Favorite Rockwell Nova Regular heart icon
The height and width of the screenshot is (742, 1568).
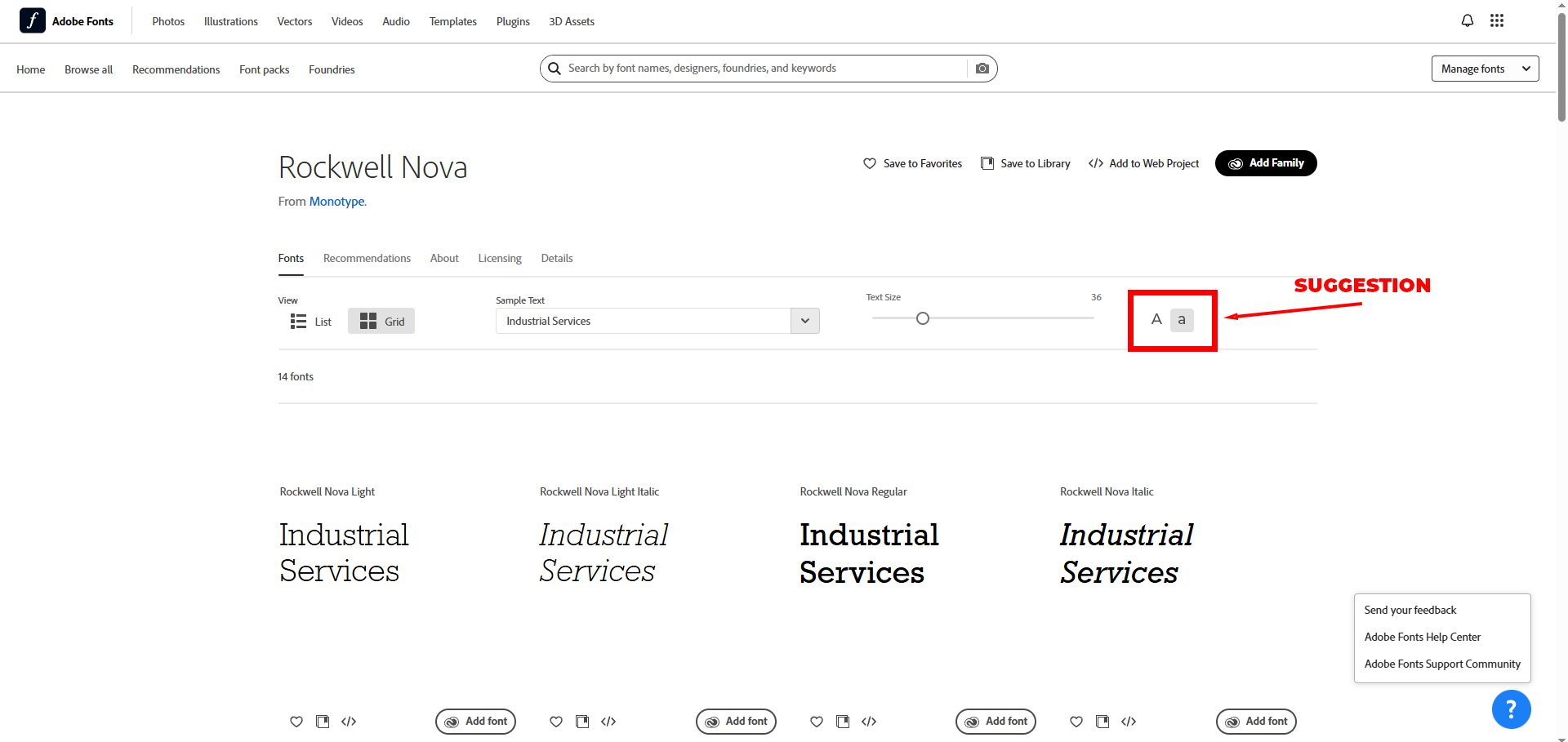(x=817, y=722)
